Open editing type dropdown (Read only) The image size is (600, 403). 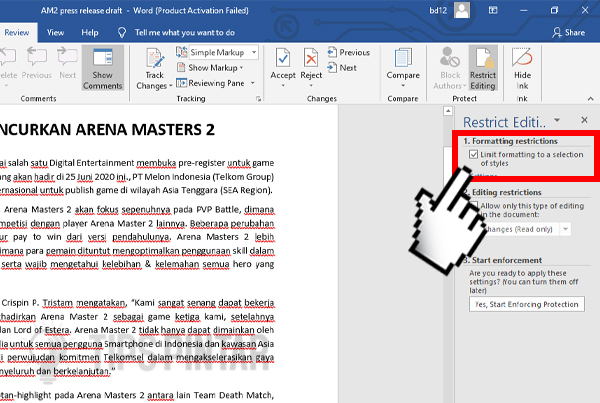[x=565, y=229]
